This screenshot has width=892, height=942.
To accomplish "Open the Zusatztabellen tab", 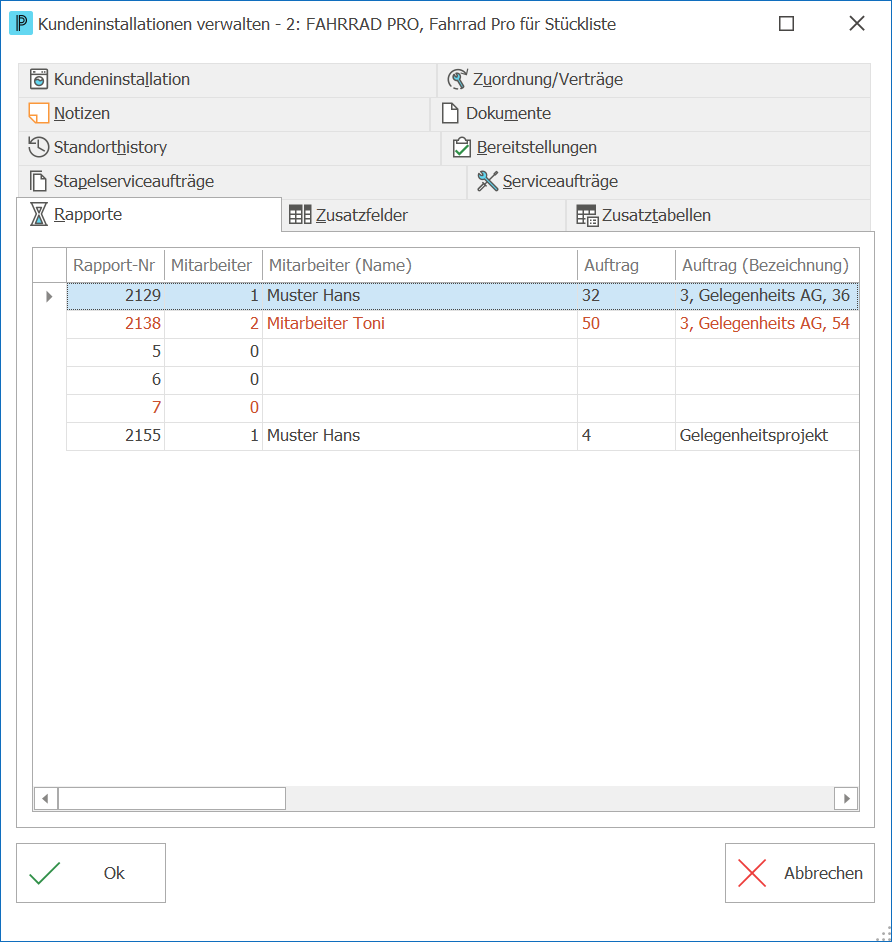I will (x=718, y=216).
